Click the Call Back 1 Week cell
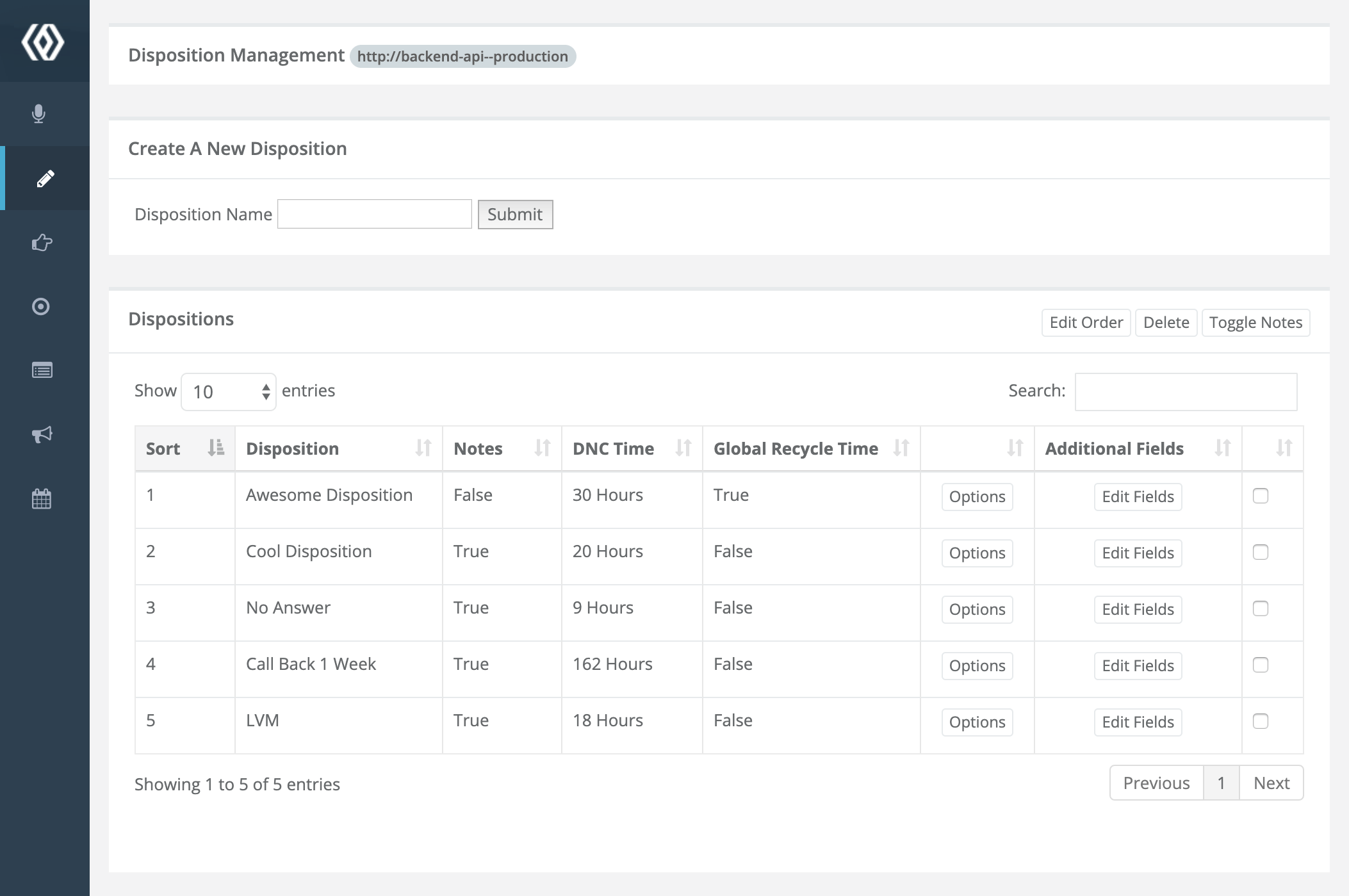 [x=338, y=669]
